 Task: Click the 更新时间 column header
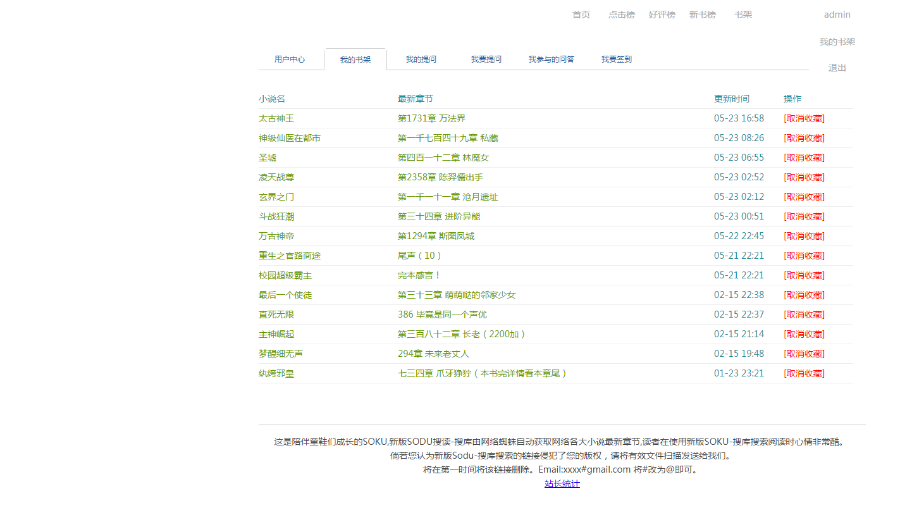pyautogui.click(x=731, y=99)
